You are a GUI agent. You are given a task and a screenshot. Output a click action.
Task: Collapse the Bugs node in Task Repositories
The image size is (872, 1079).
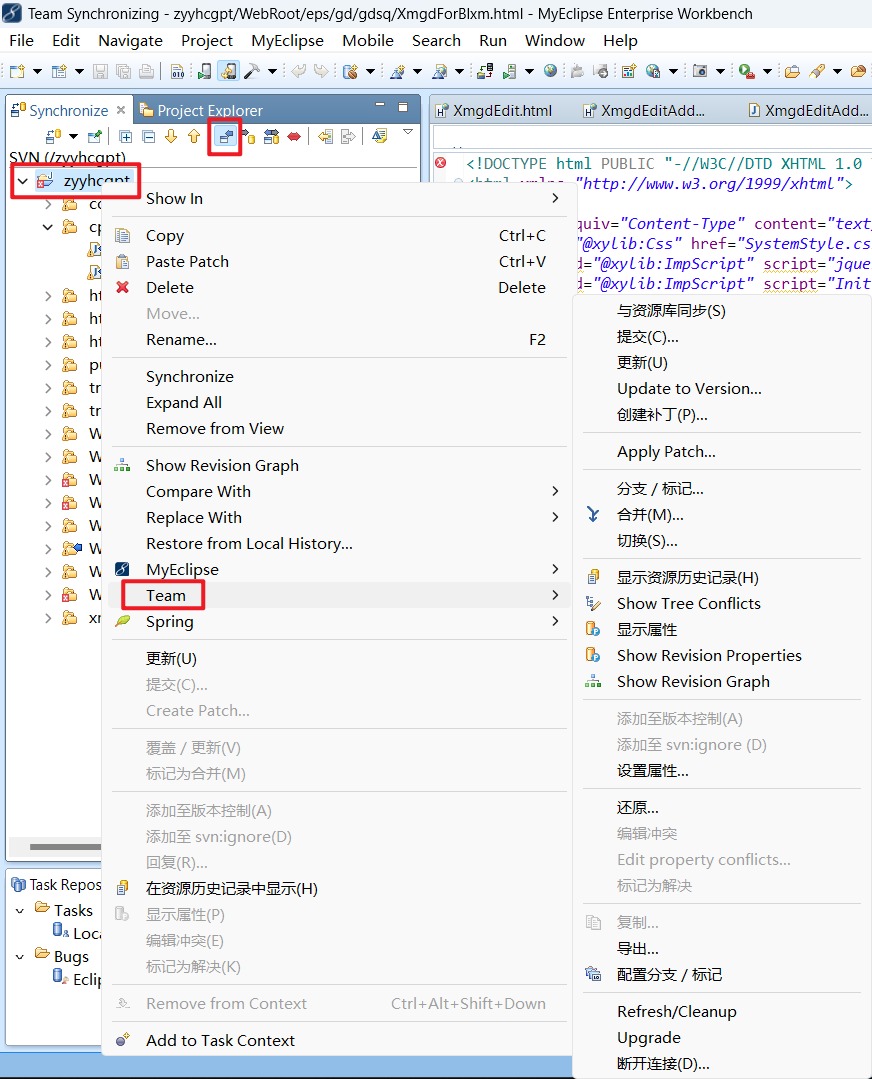[20, 957]
